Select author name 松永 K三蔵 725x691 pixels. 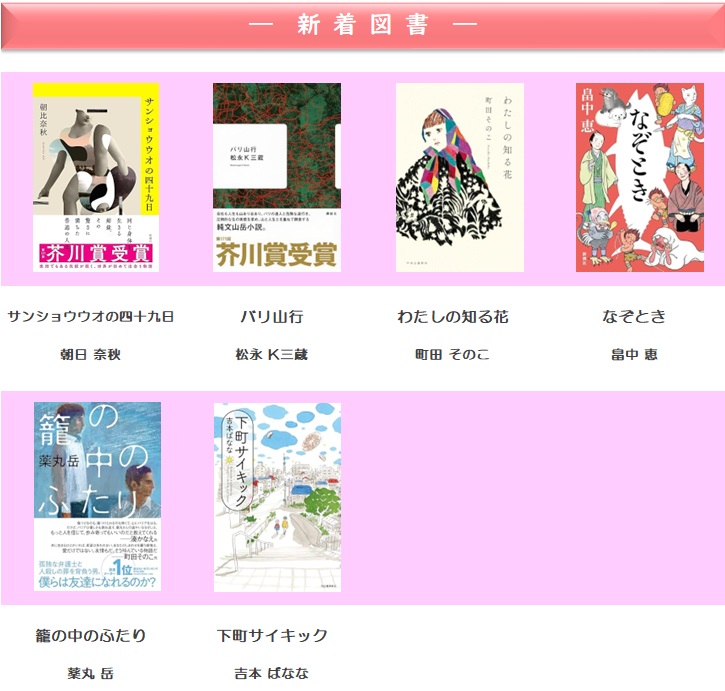(272, 354)
